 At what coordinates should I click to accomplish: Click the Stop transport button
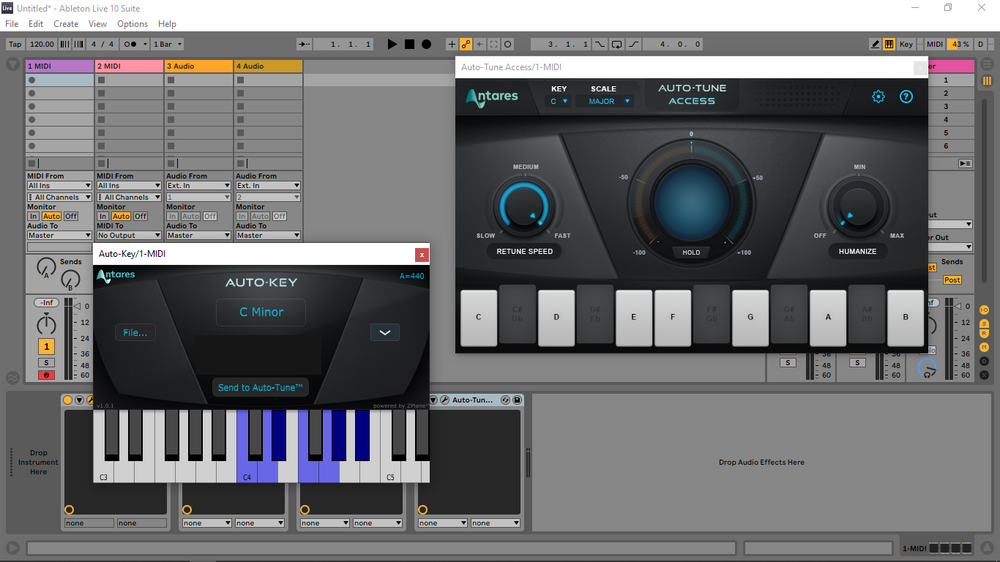[x=409, y=44]
